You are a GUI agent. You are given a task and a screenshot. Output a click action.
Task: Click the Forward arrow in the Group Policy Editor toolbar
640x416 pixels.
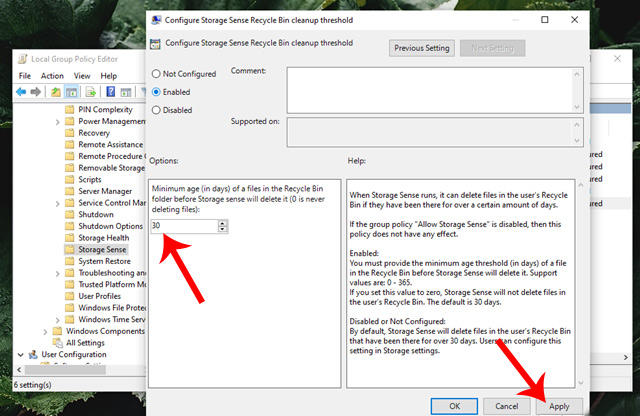pyautogui.click(x=36, y=92)
